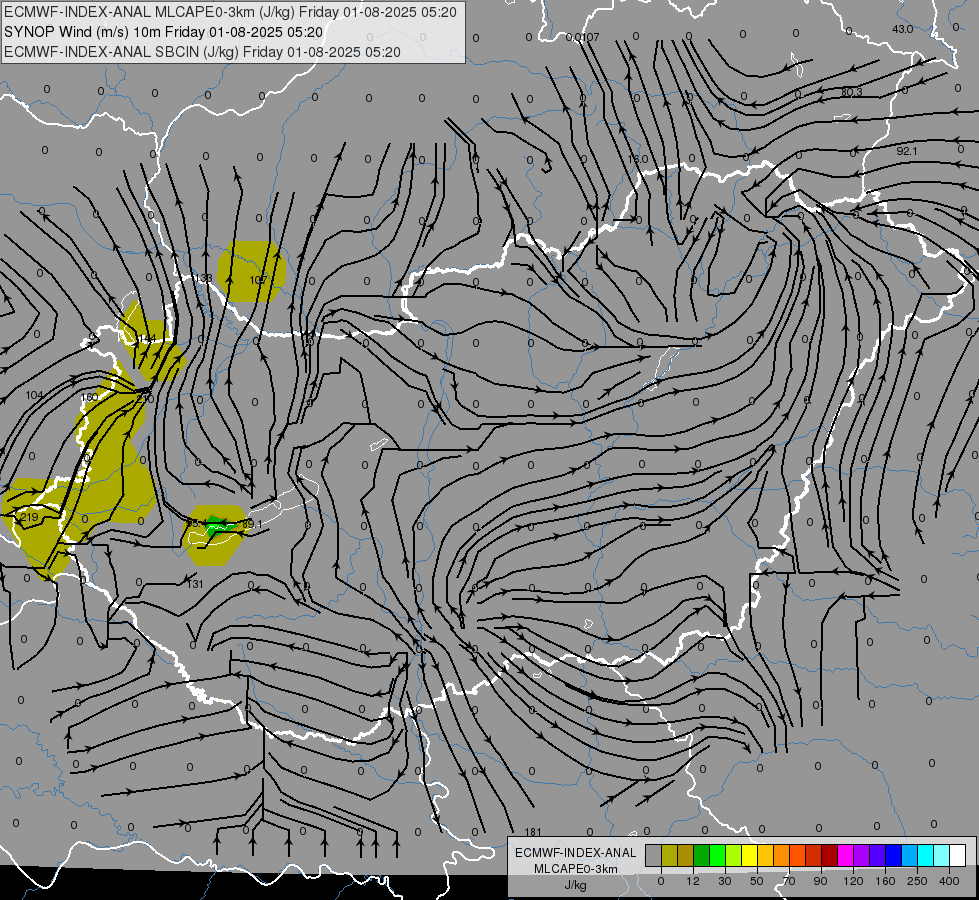Viewport: 979px width, 900px height.
Task: Click the SYNOP Wind 10m title line
Action: click(164, 32)
